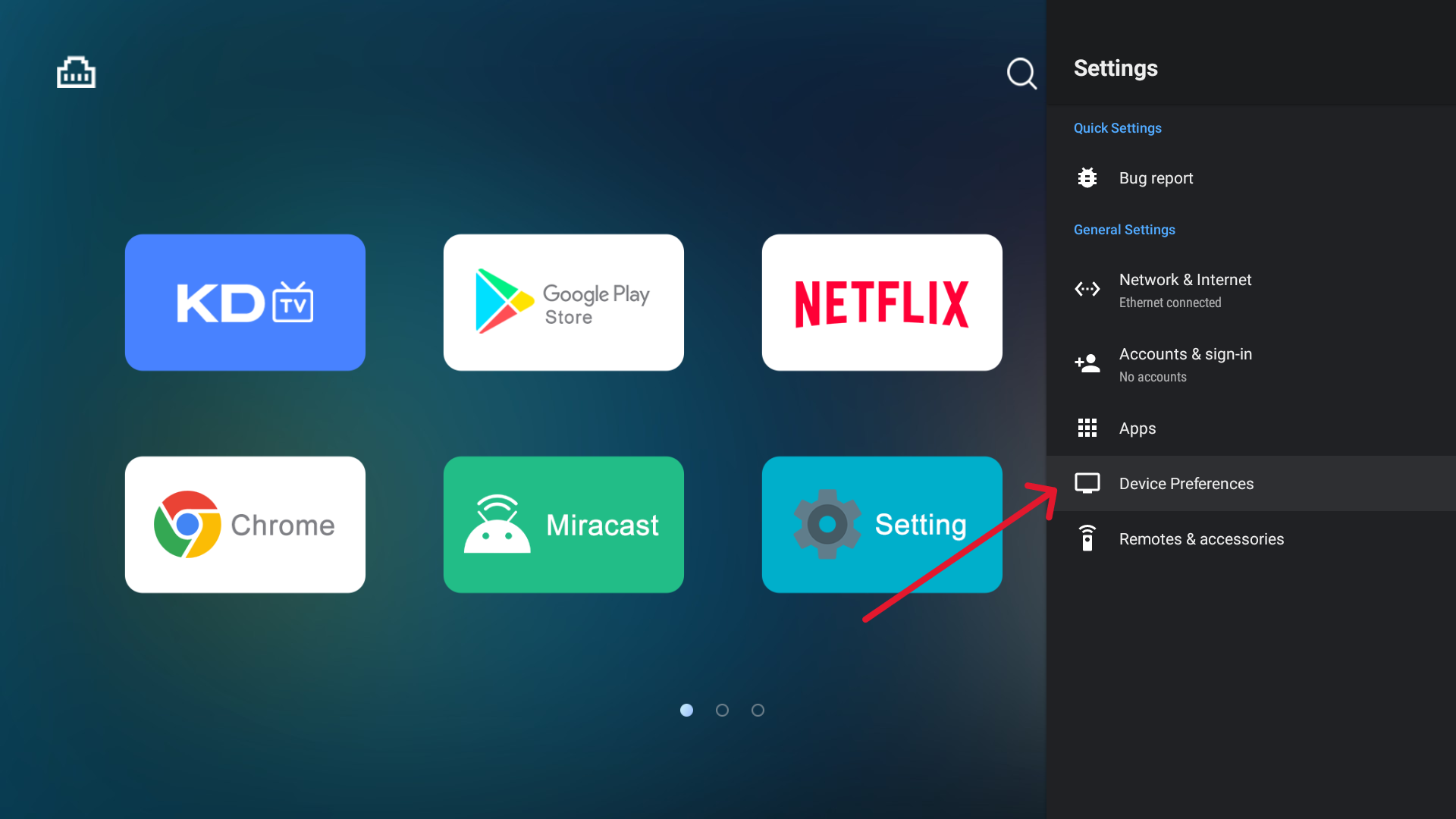Open Remotes & accessories settings
Image resolution: width=1456 pixels, height=819 pixels.
click(1251, 539)
